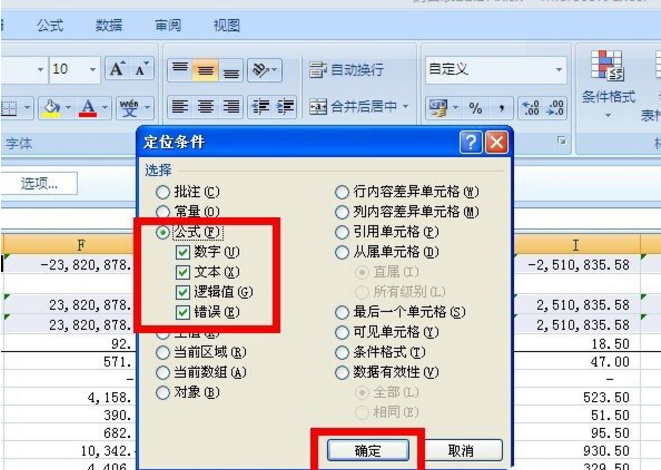661x470 pixels.
Task: Decrease font size with the small A button
Action: pyautogui.click(x=142, y=69)
